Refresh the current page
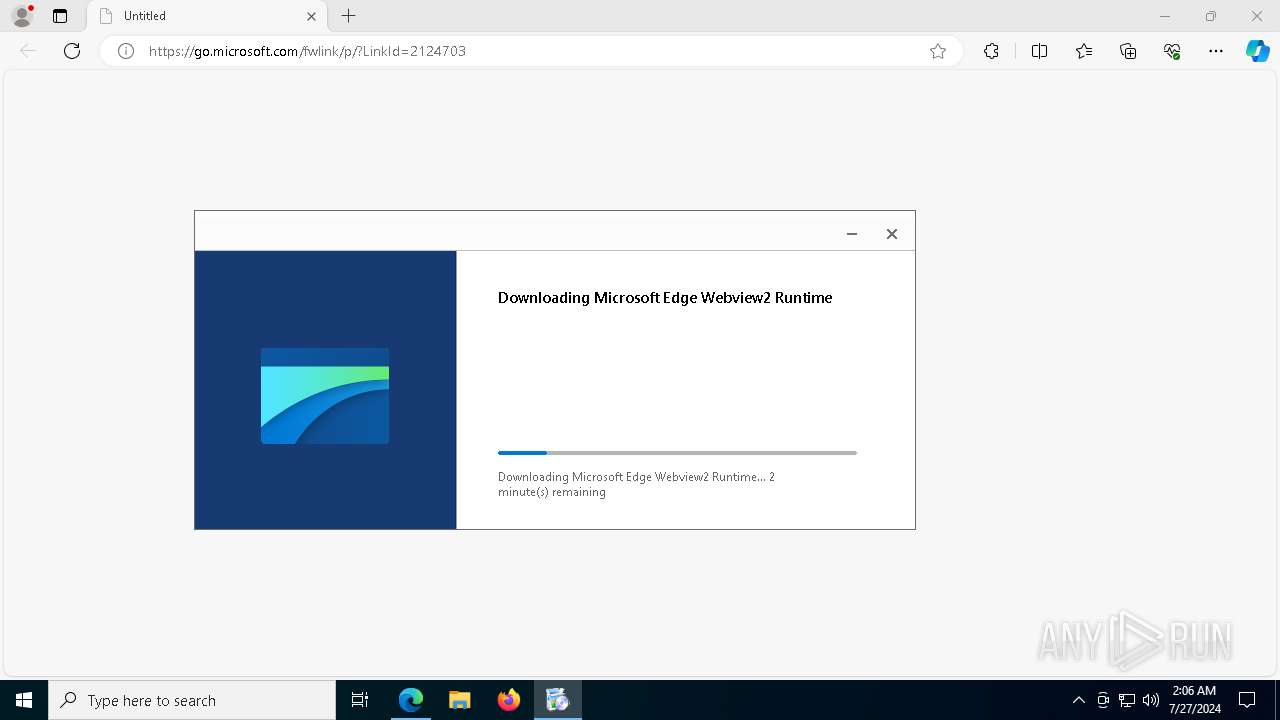The width and height of the screenshot is (1280, 720). [72, 51]
